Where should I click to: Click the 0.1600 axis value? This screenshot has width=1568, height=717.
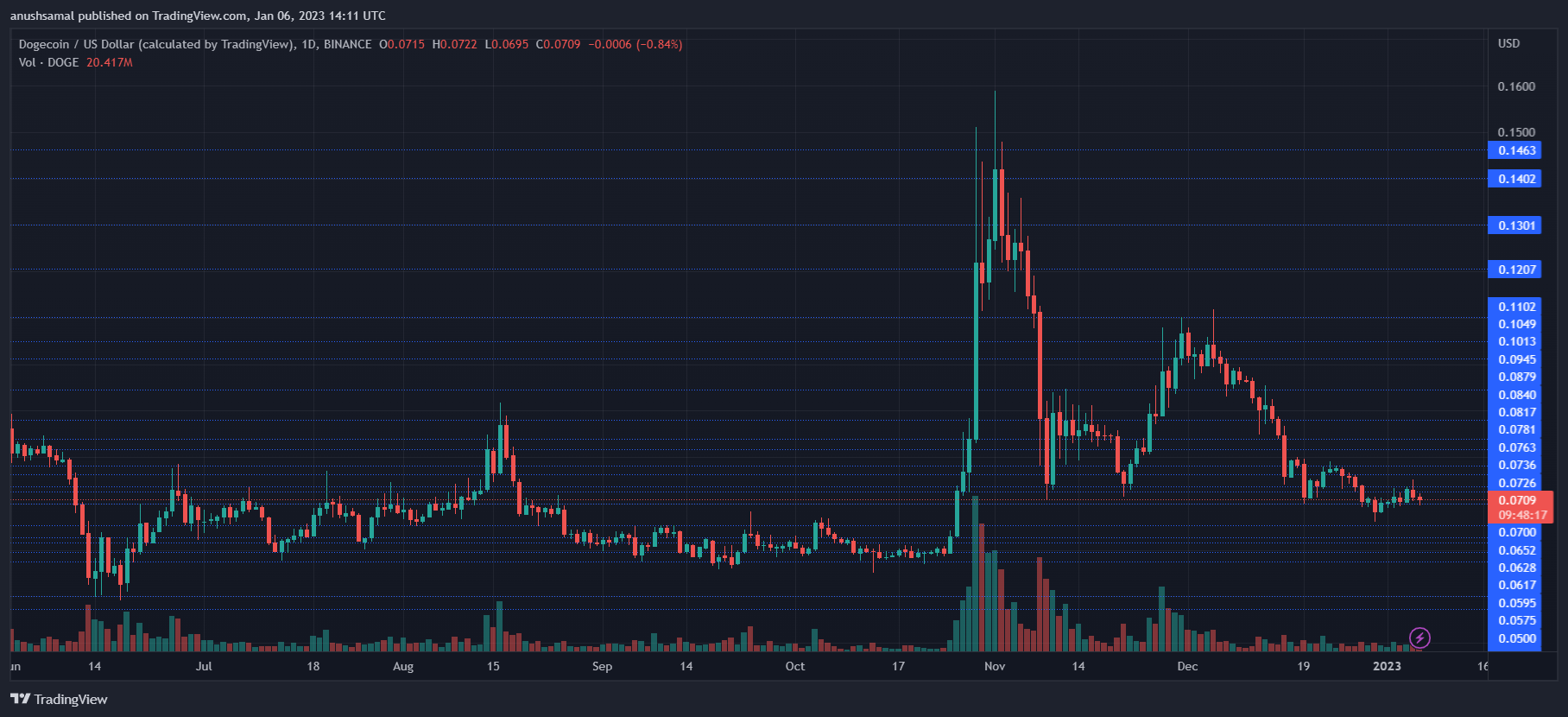click(x=1516, y=86)
